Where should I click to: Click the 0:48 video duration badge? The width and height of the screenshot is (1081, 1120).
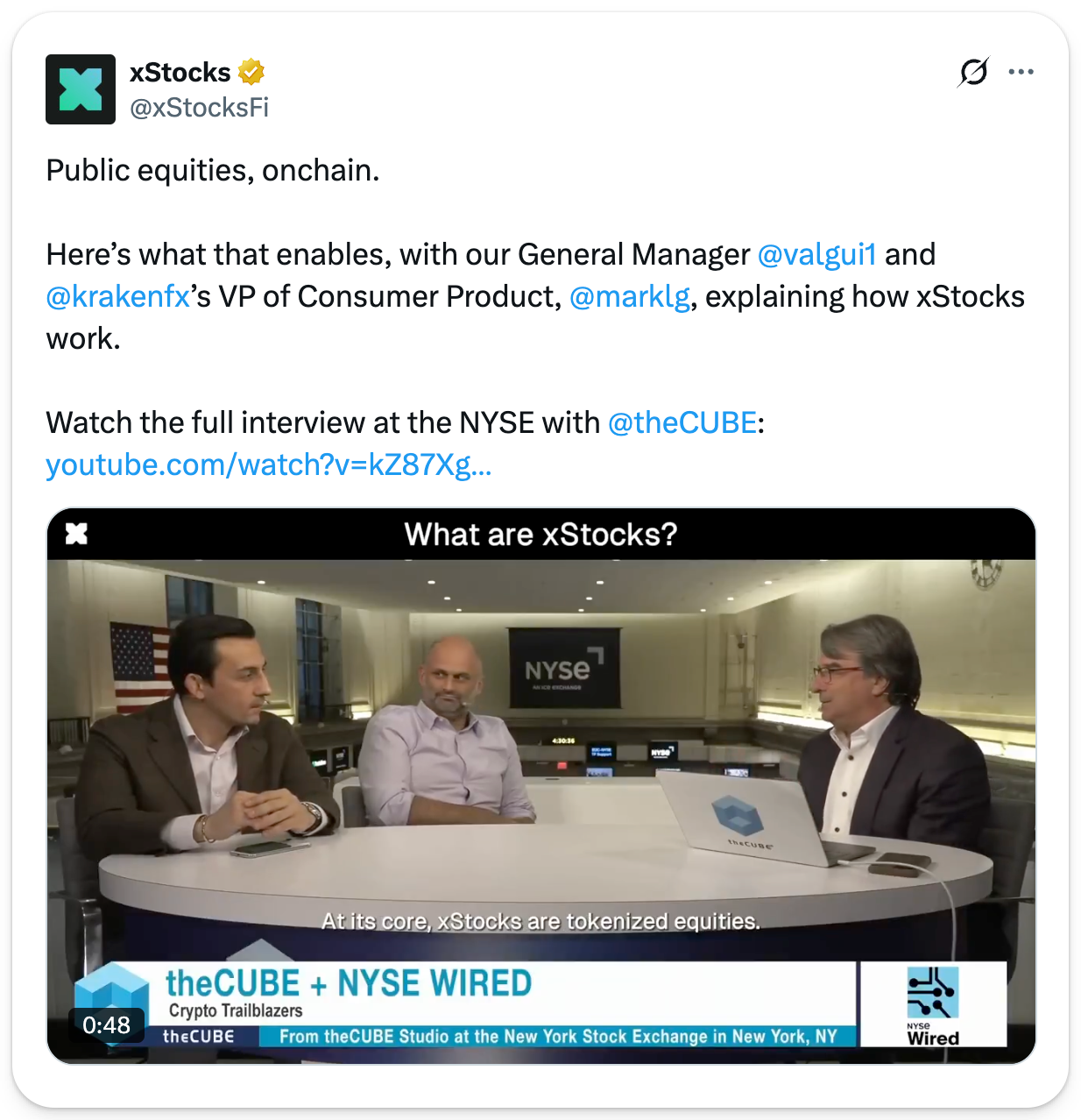click(106, 1024)
